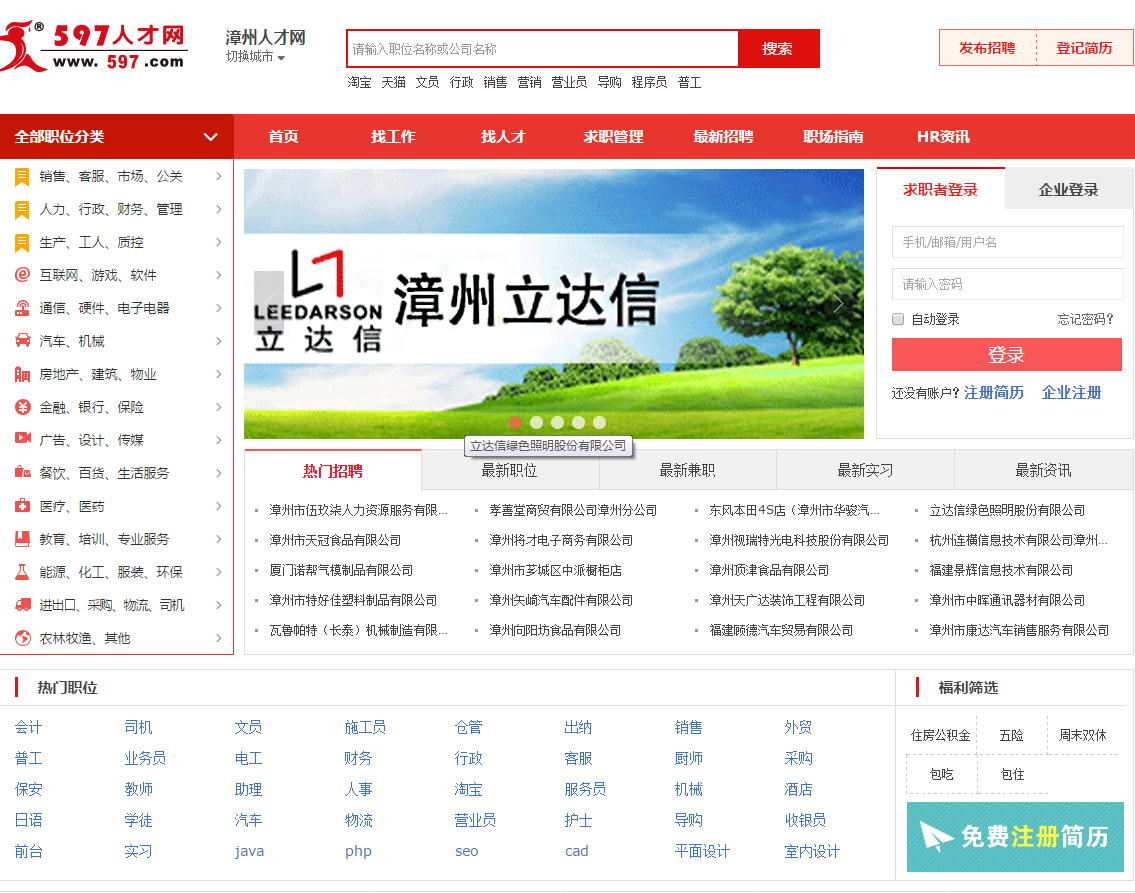Open 找人才 in navigation bar
Image resolution: width=1135 pixels, height=893 pixels.
coord(503,136)
